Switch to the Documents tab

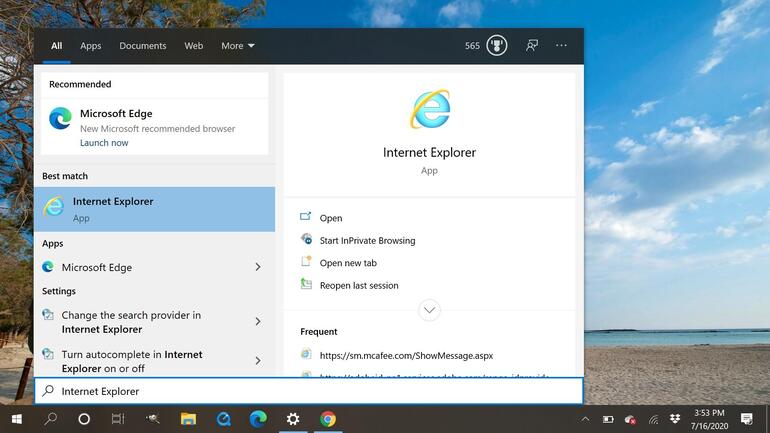click(143, 46)
